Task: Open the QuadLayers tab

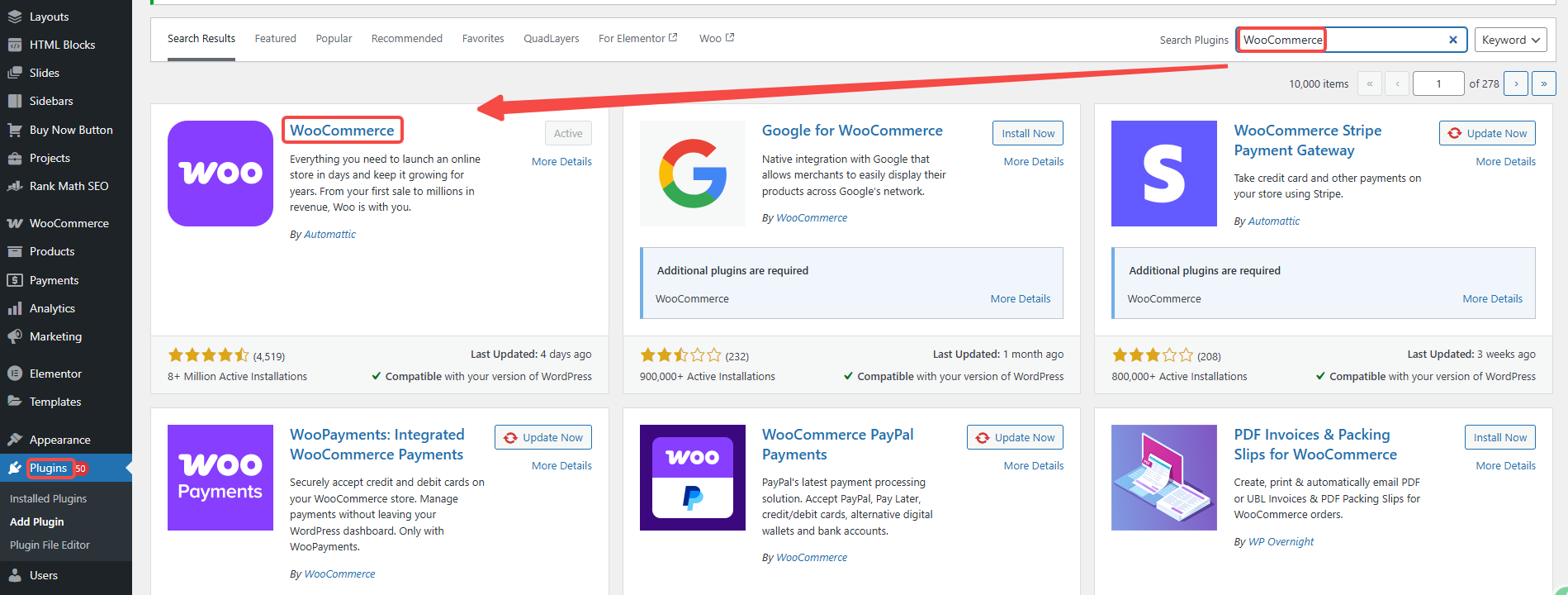Action: point(552,39)
